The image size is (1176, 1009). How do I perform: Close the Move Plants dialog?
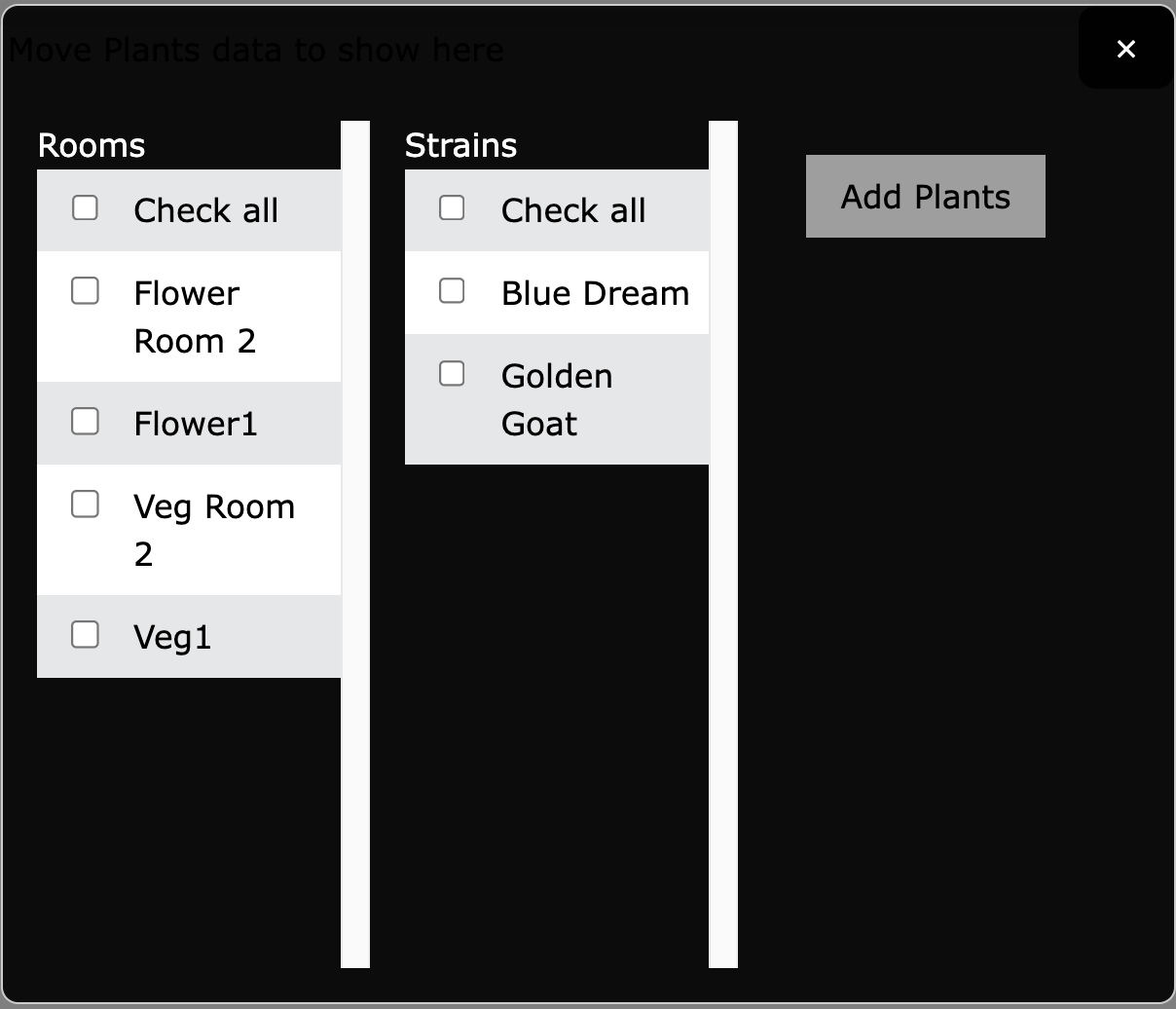[1125, 49]
